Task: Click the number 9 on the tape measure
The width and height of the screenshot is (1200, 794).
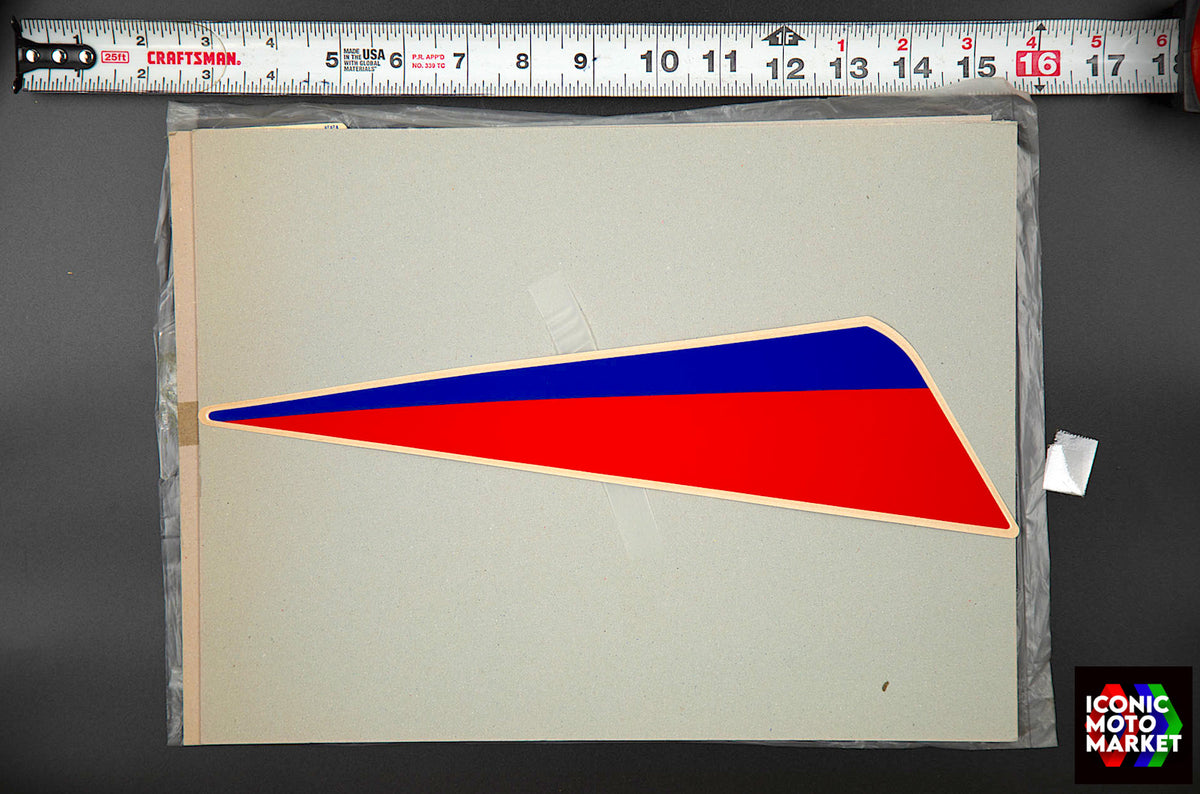Action: [x=580, y=60]
